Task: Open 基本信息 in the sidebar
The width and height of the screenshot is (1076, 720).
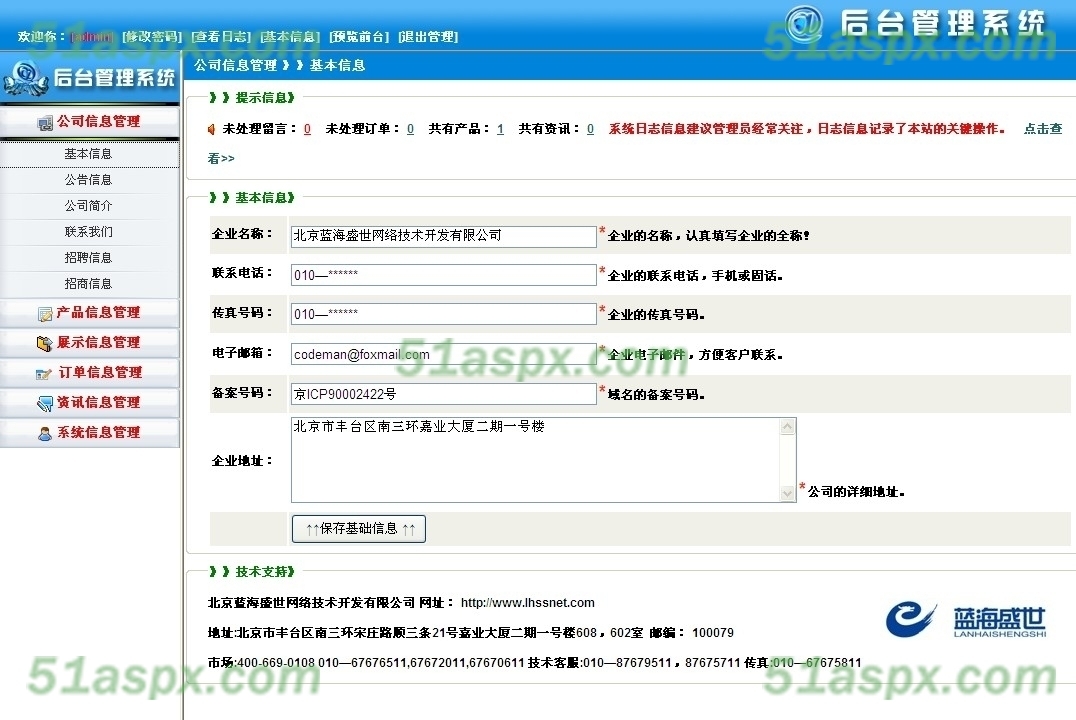Action: pyautogui.click(x=89, y=154)
